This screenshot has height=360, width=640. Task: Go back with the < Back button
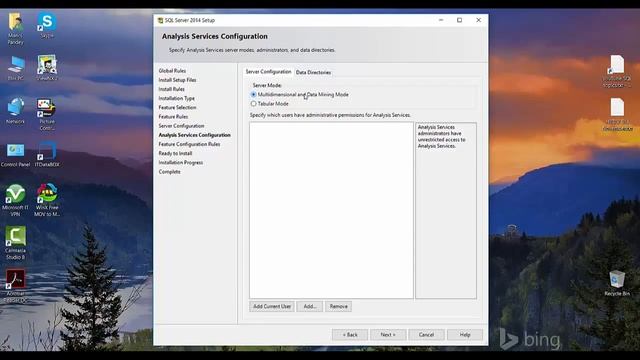pos(350,335)
